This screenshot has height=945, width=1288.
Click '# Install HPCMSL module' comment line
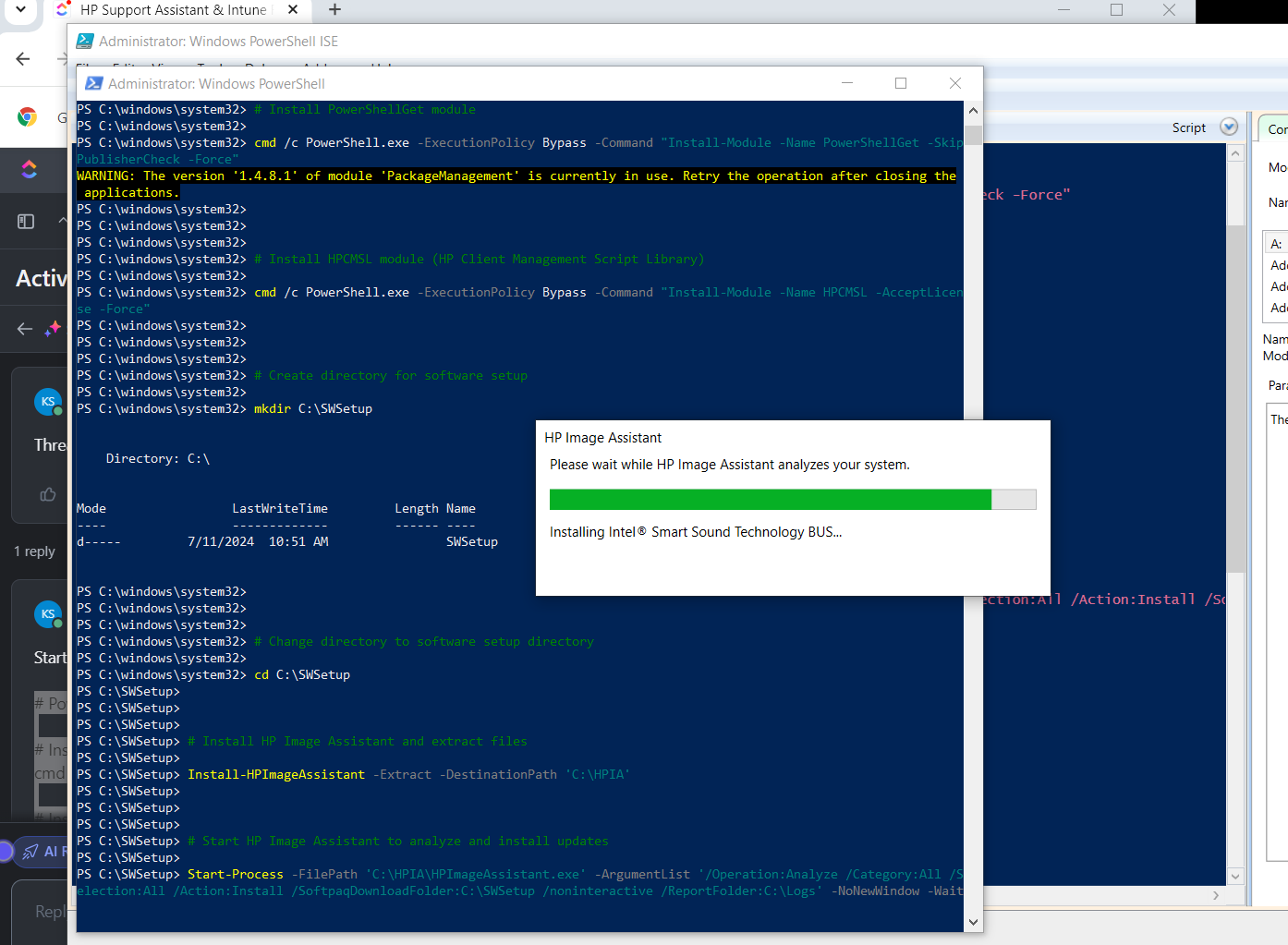(479, 259)
